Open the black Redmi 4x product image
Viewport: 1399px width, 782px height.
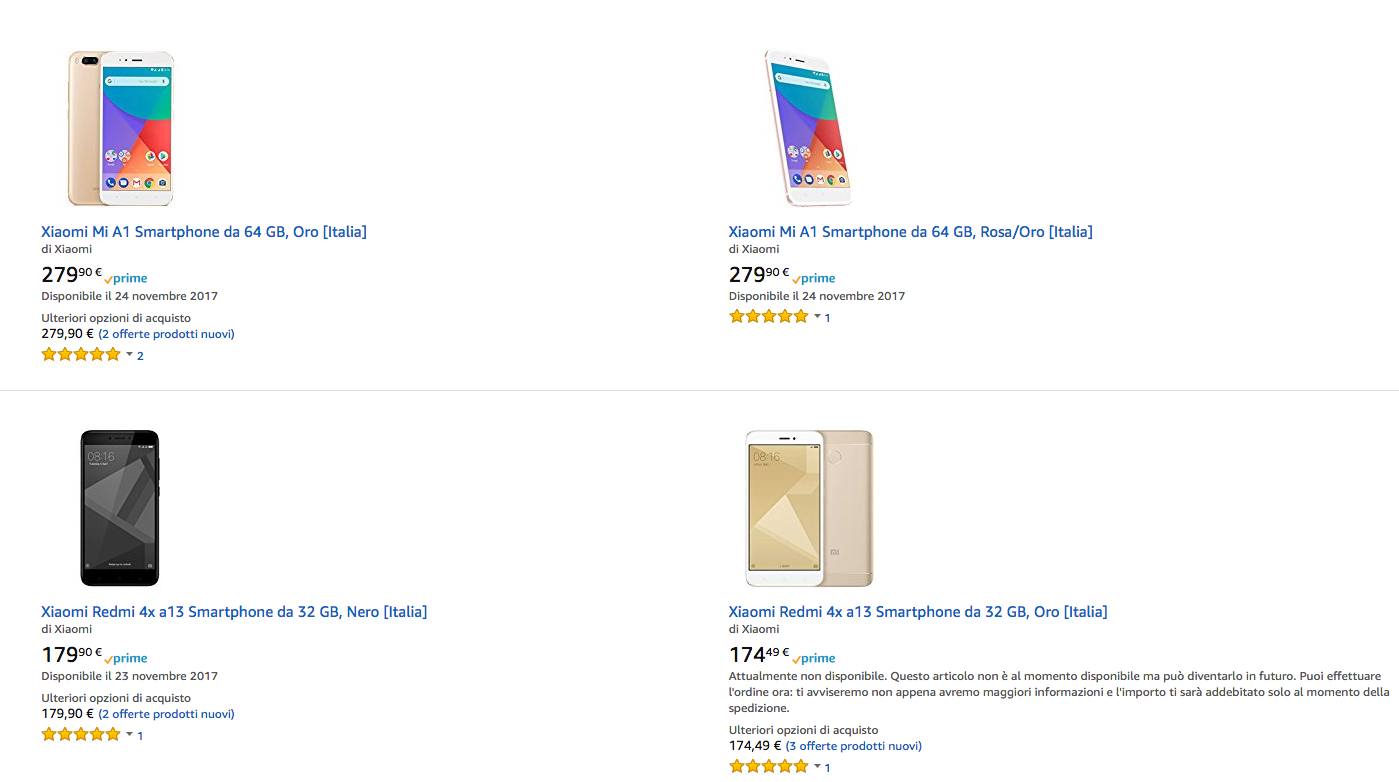coord(120,508)
